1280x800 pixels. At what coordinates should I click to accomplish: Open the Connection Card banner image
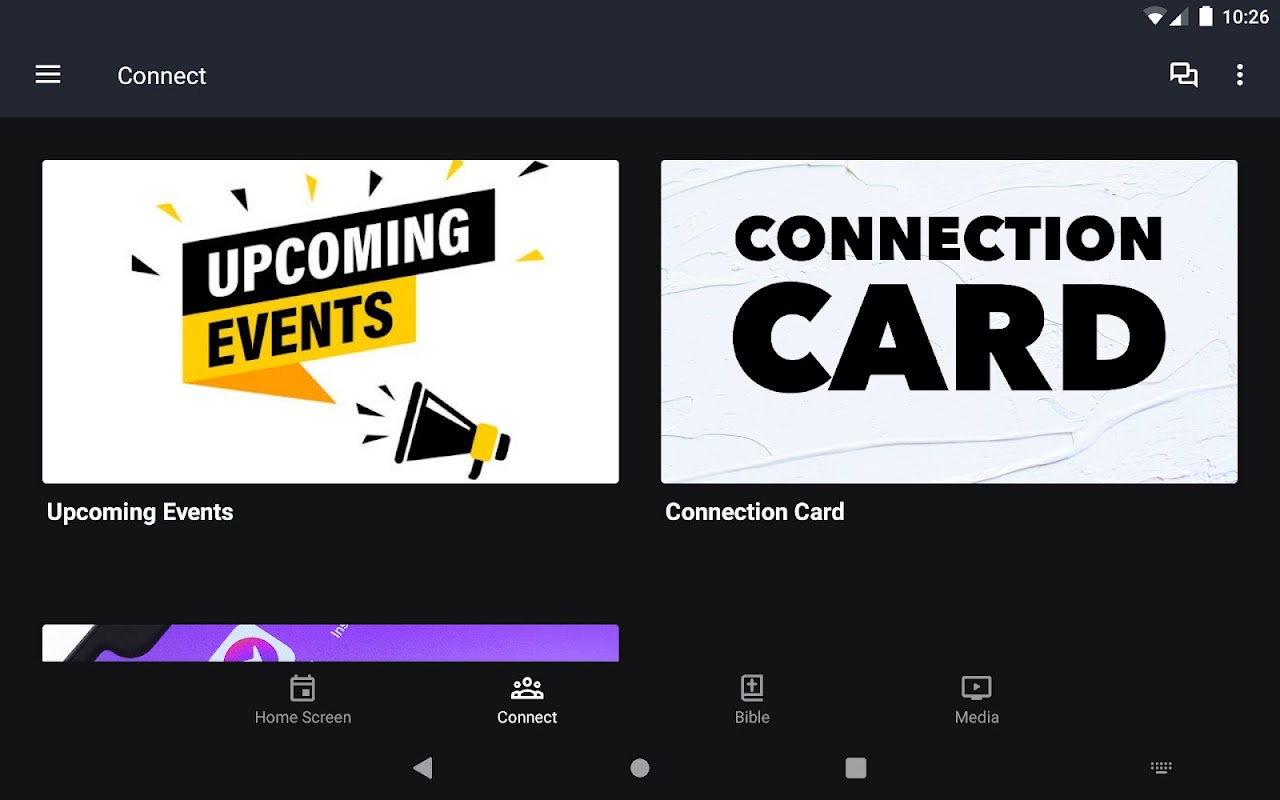(949, 322)
